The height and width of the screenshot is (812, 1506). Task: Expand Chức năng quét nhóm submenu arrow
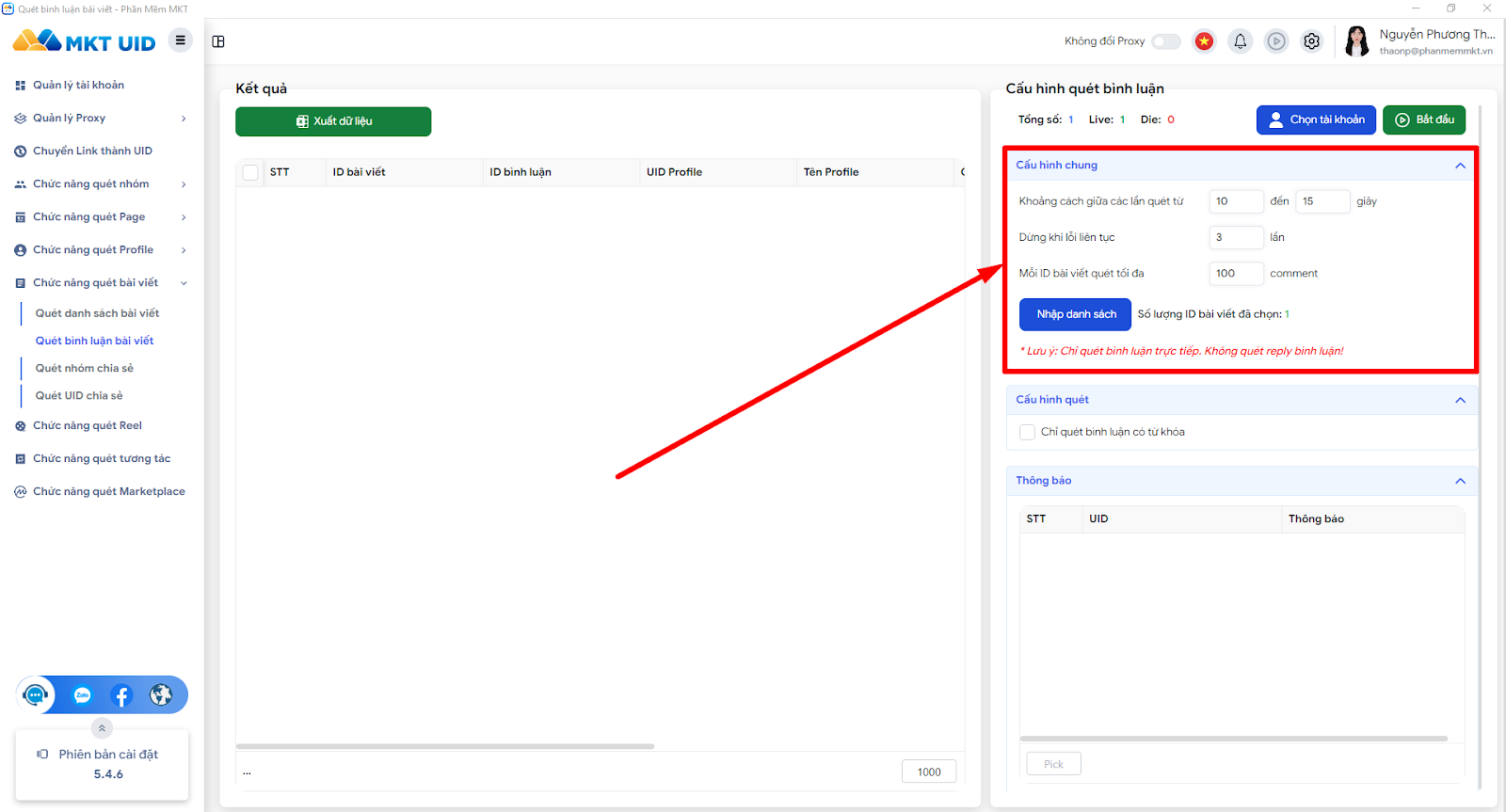point(184,184)
